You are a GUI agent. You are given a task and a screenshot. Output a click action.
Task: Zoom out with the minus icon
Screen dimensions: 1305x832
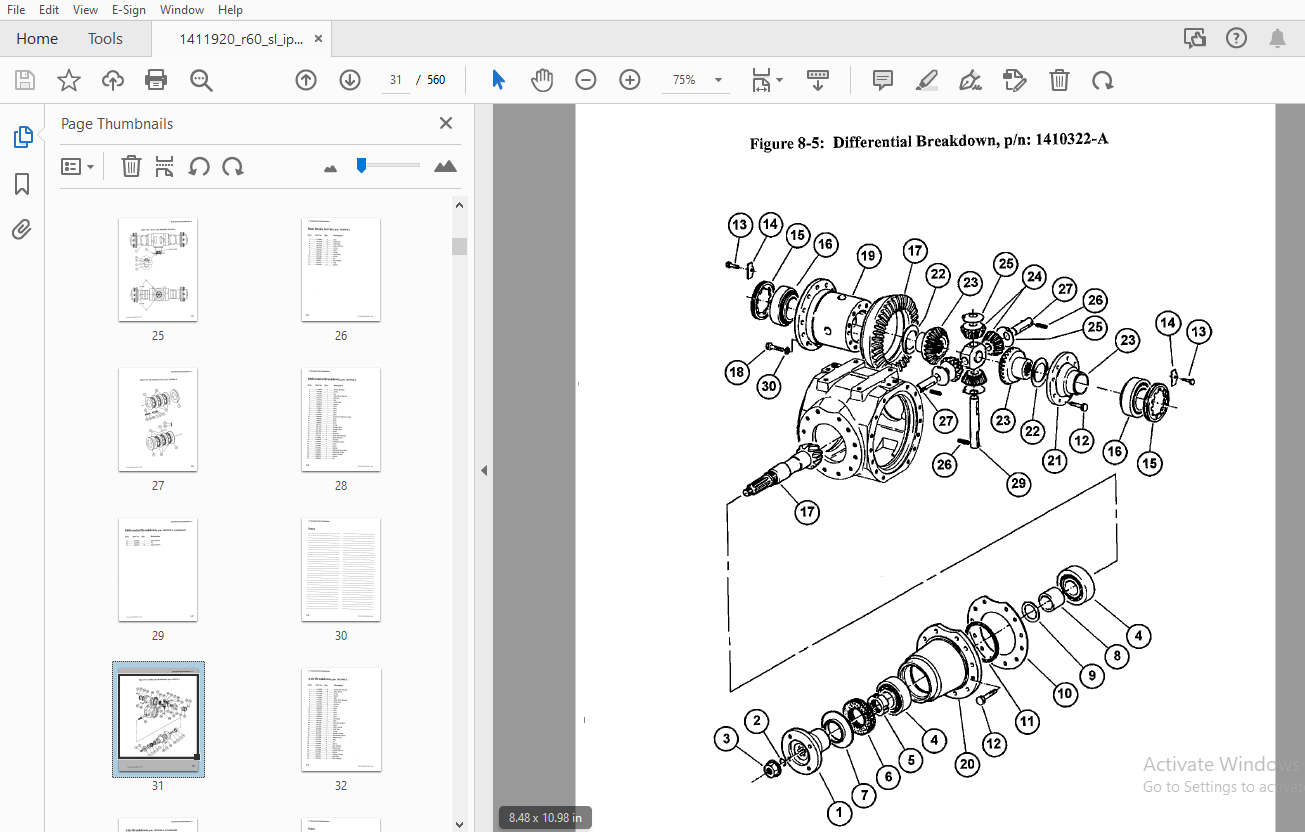(586, 80)
